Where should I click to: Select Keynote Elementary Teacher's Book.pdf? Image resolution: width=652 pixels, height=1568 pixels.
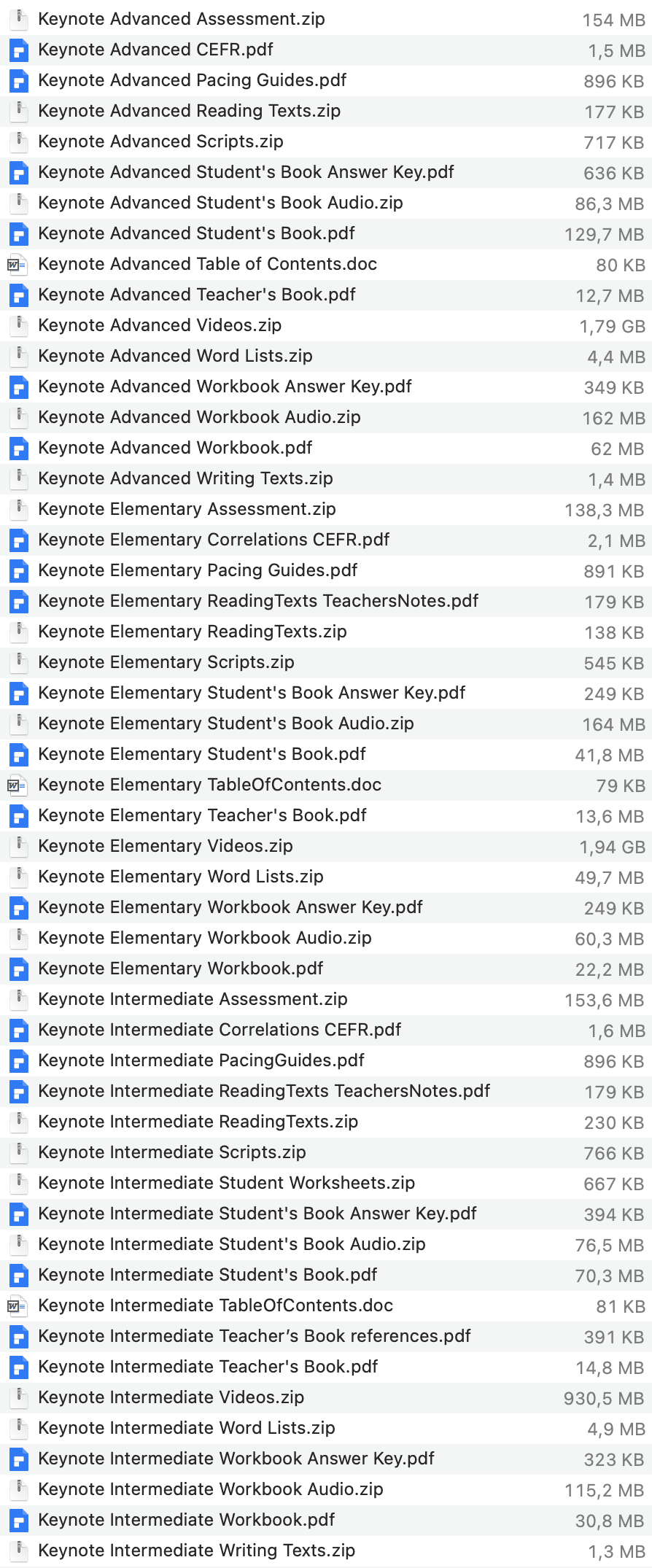click(202, 815)
